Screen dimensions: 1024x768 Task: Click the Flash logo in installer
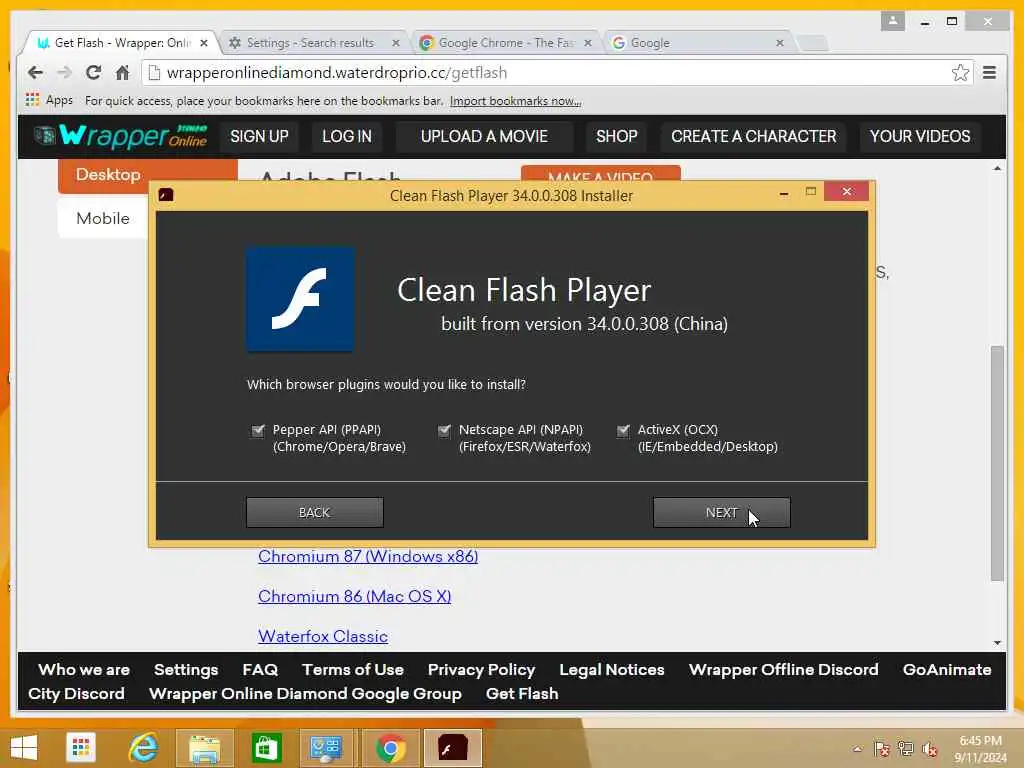300,299
